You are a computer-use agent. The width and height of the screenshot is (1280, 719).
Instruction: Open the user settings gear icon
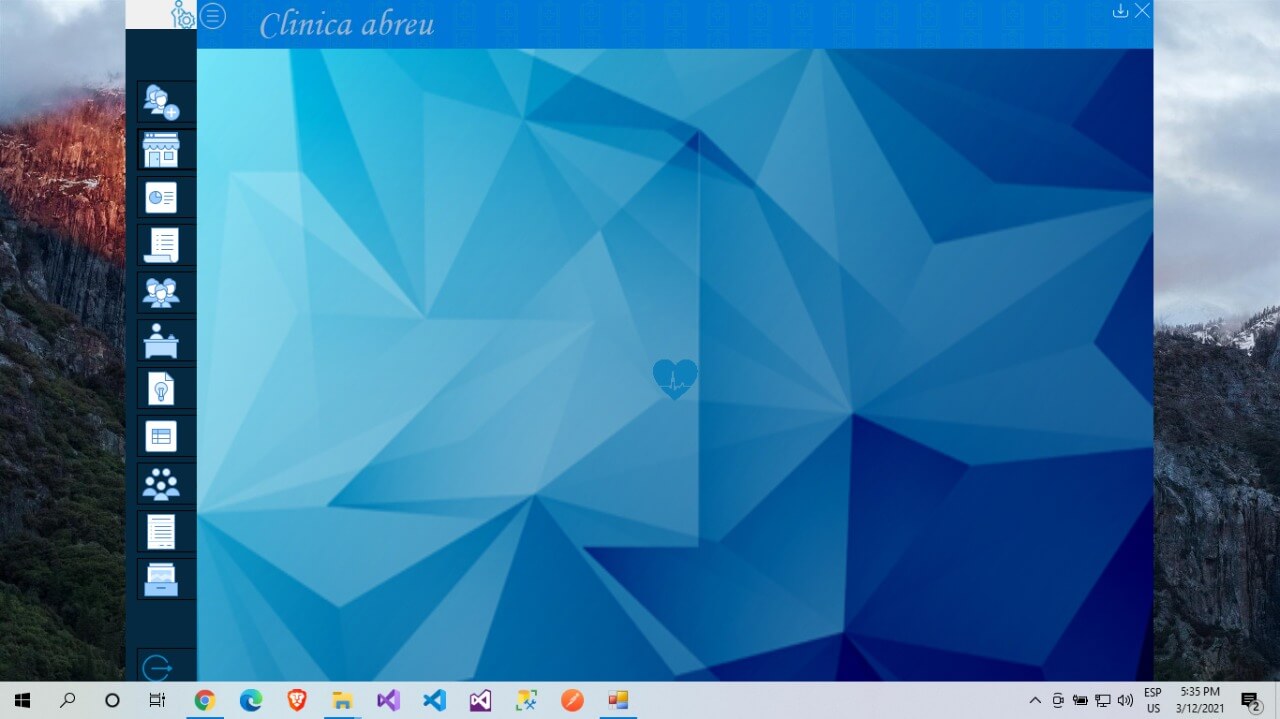pos(182,14)
